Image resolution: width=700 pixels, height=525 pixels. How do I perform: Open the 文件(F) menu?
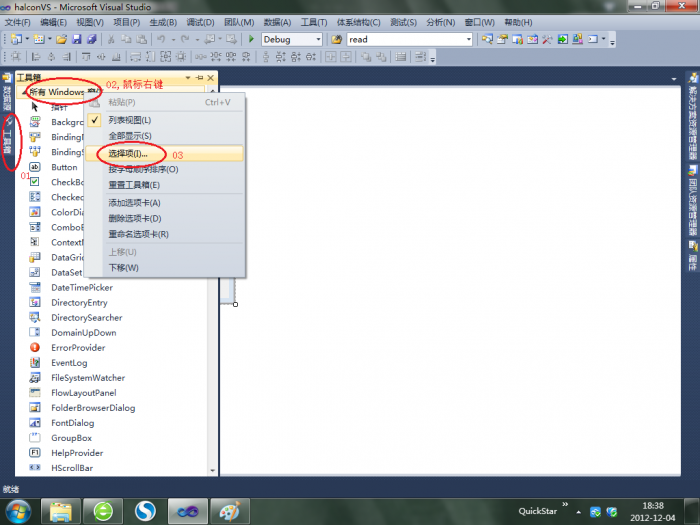(17, 22)
